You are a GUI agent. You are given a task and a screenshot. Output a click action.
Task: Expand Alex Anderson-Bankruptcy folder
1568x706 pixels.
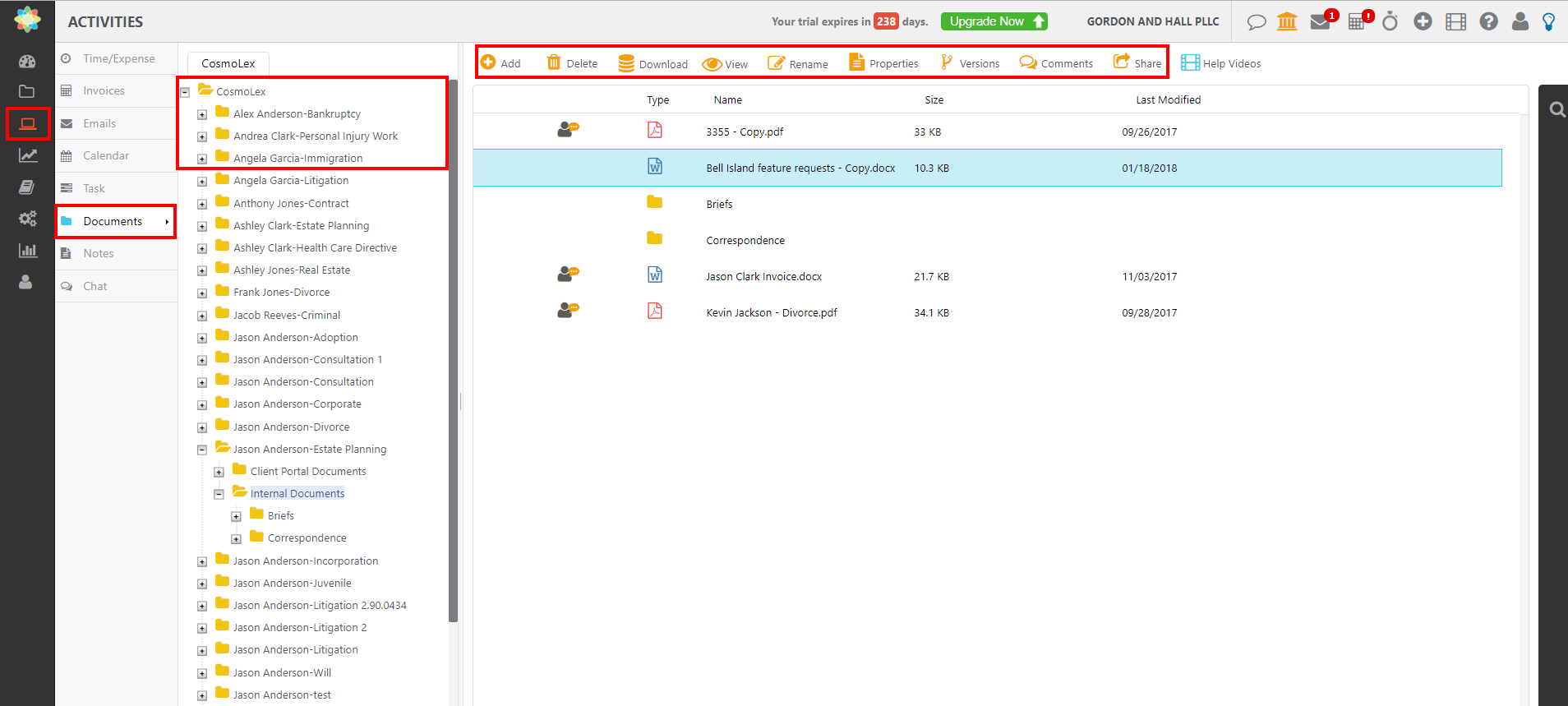pos(202,114)
